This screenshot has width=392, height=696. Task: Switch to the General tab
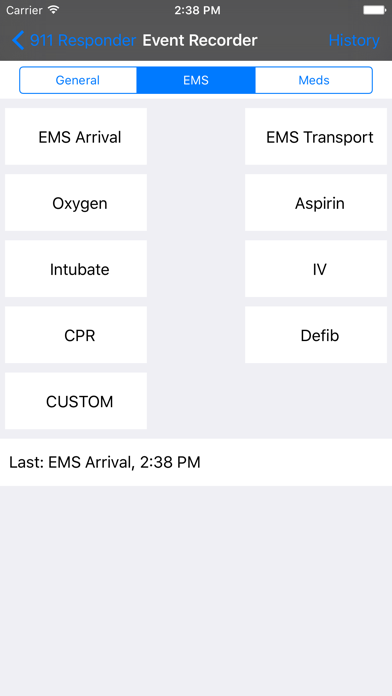[x=78, y=80]
